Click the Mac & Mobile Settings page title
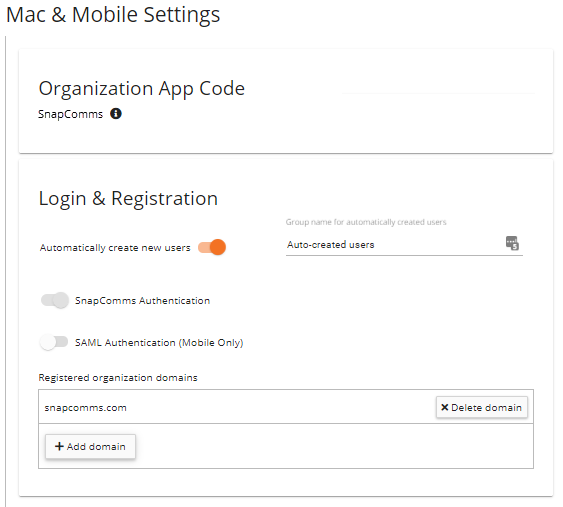 pos(113,15)
